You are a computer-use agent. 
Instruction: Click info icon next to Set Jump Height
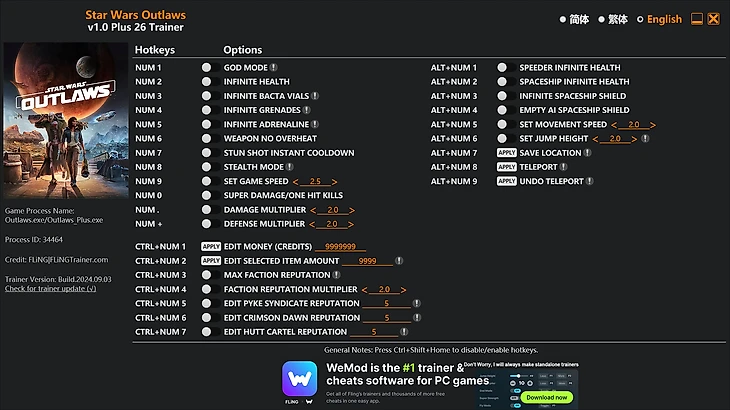(x=645, y=138)
